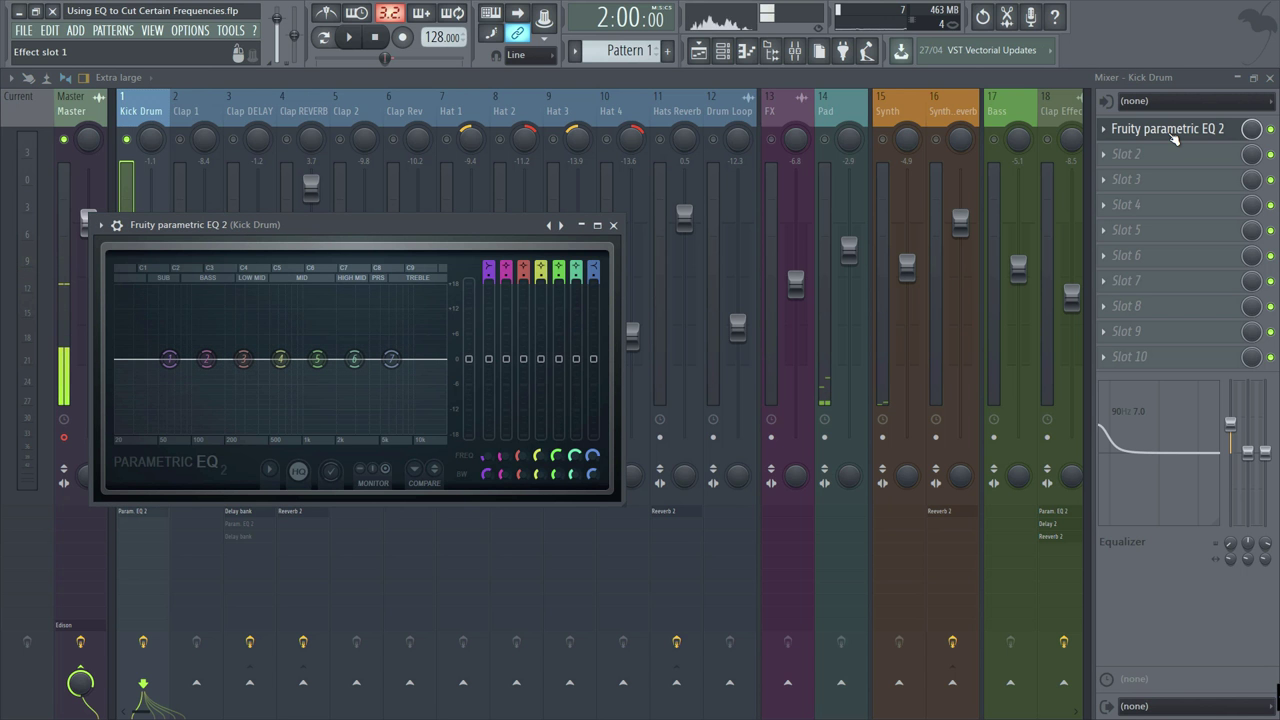The image size is (1280, 720).
Task: Expand Fruity parametric EQ 2 slot menu arrow
Action: tap(1103, 129)
